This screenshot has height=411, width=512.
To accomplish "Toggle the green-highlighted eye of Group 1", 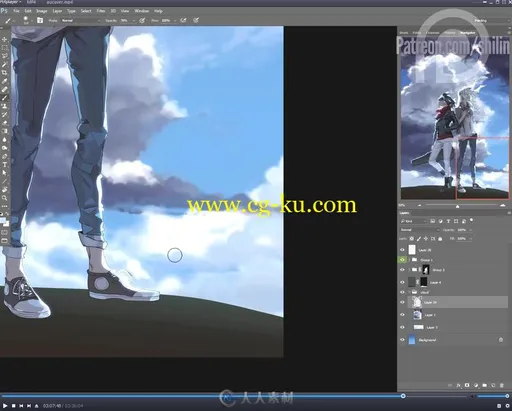I will (402, 259).
